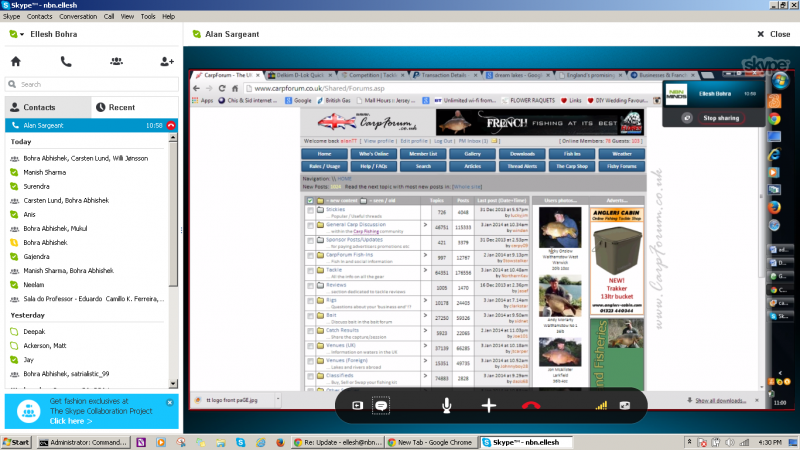Click the create group icon

coord(116,61)
